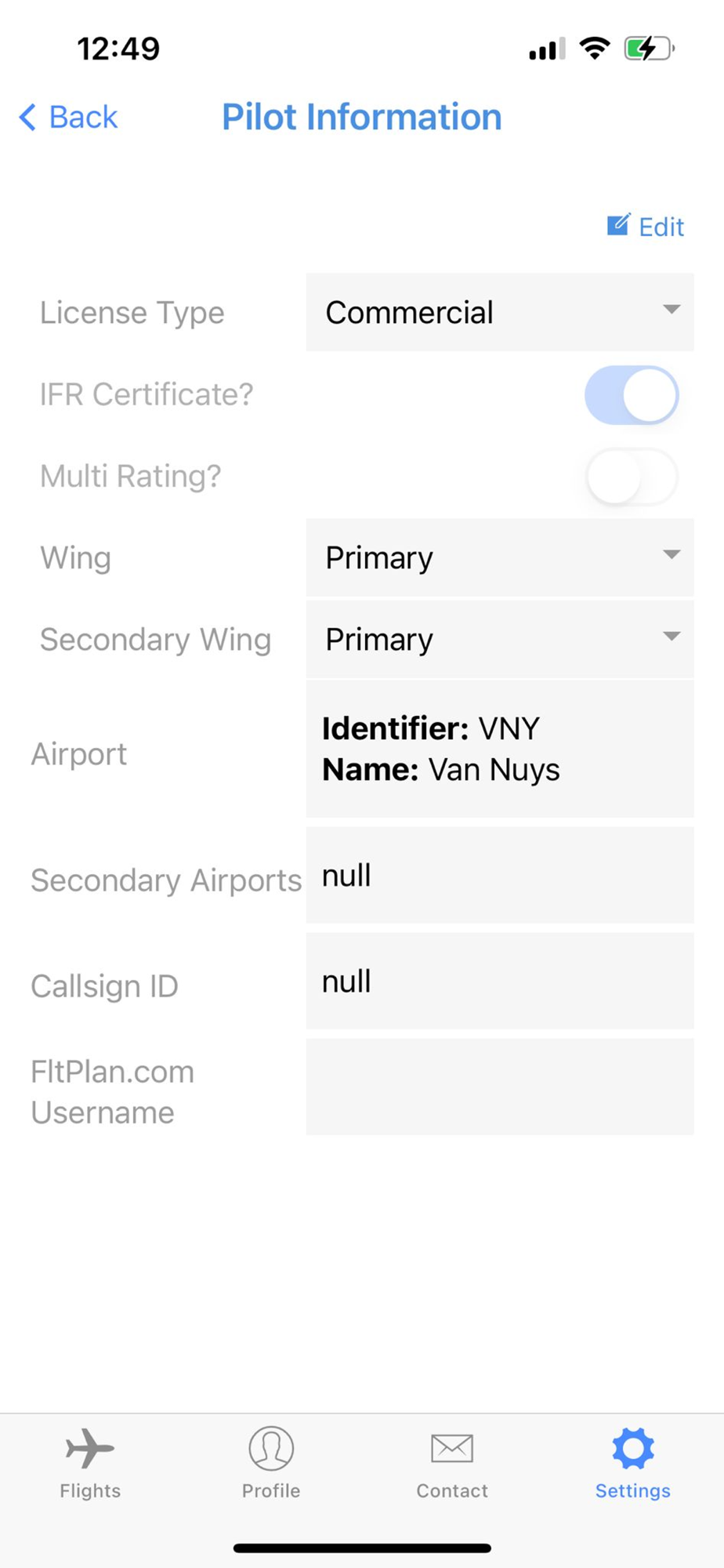The width and height of the screenshot is (724, 1568).
Task: Switch to the Profile tab label
Action: [271, 1490]
